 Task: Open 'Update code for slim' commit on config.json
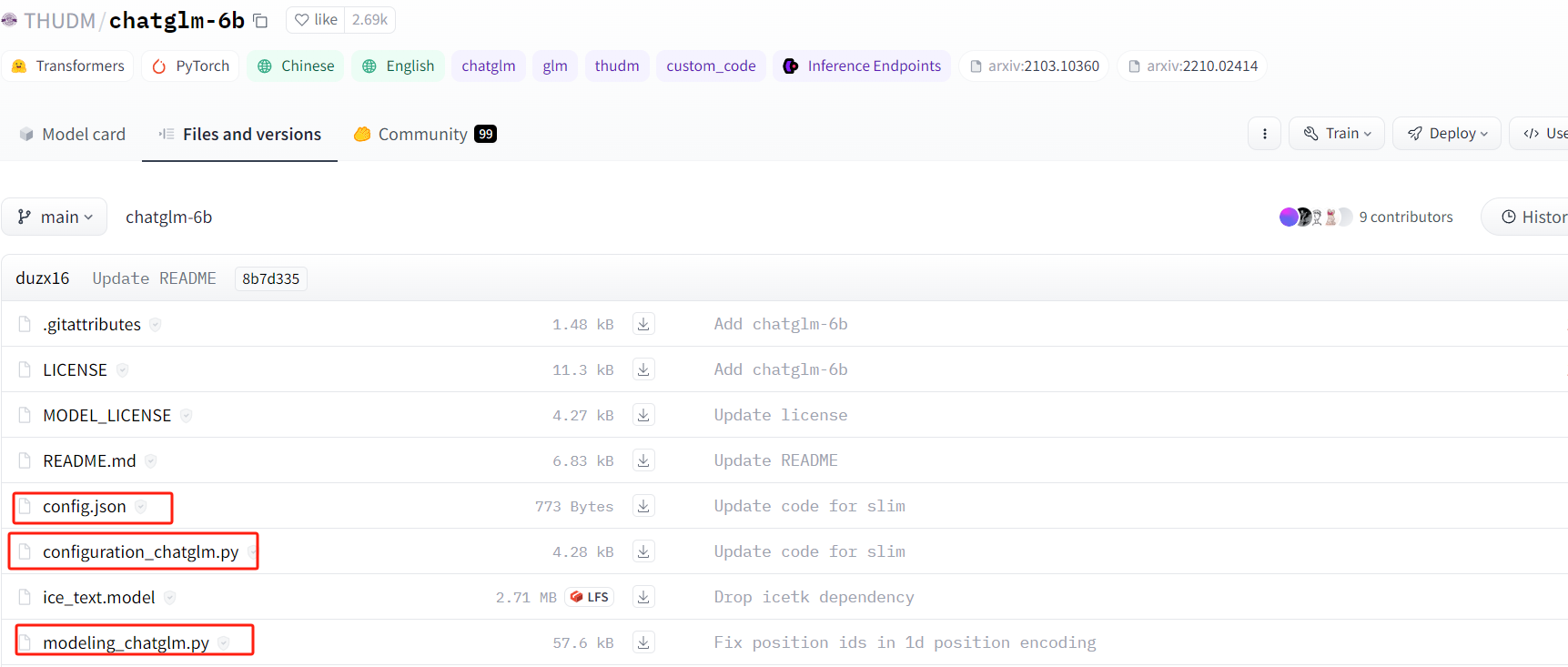[809, 506]
